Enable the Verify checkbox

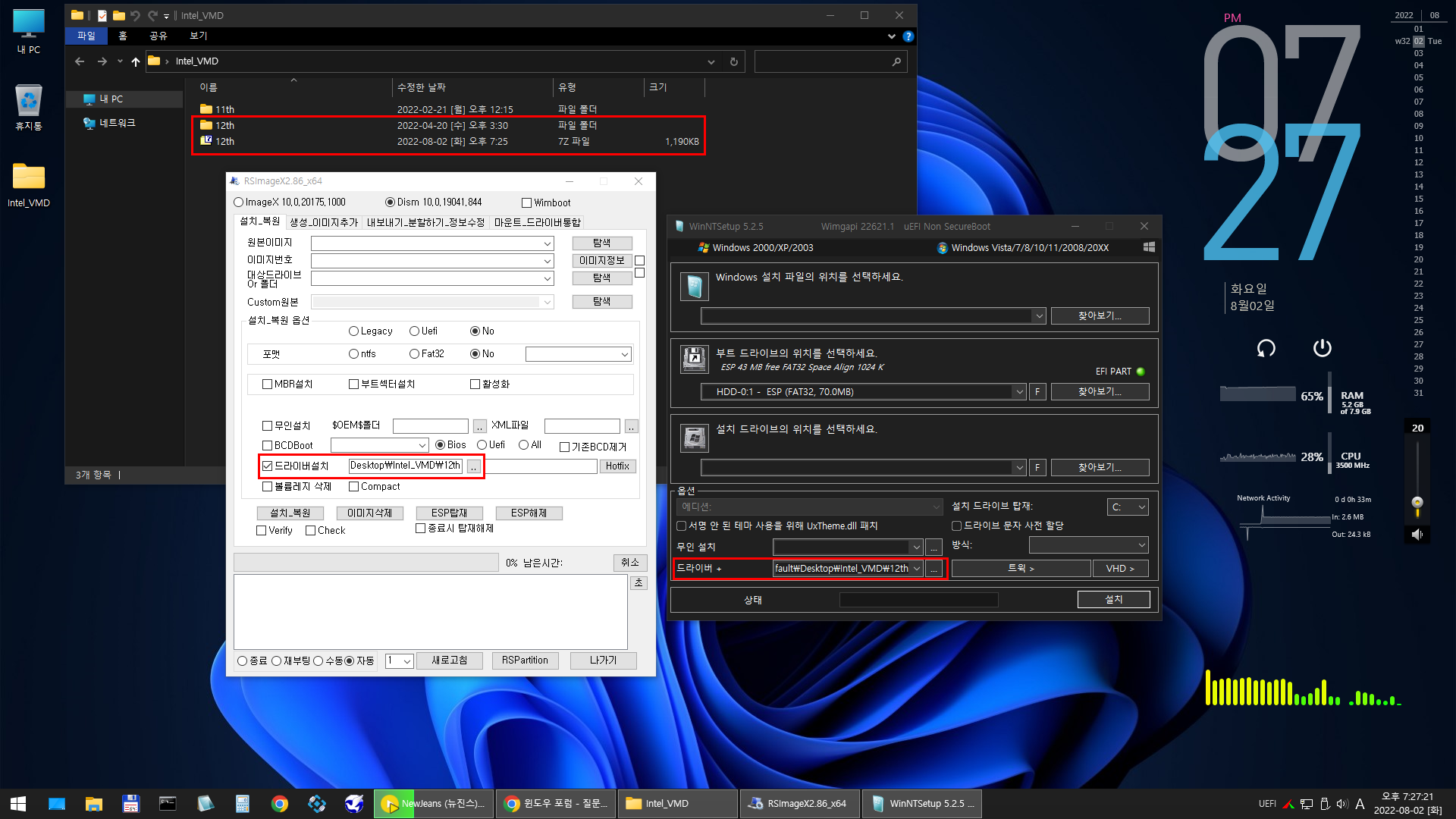[x=262, y=531]
